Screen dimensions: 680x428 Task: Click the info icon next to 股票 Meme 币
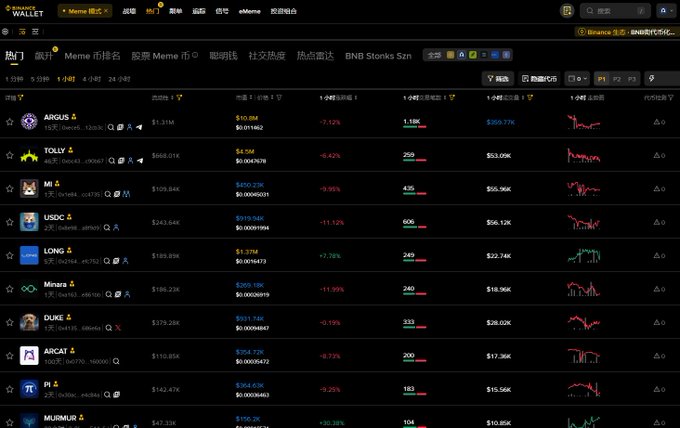click(195, 55)
